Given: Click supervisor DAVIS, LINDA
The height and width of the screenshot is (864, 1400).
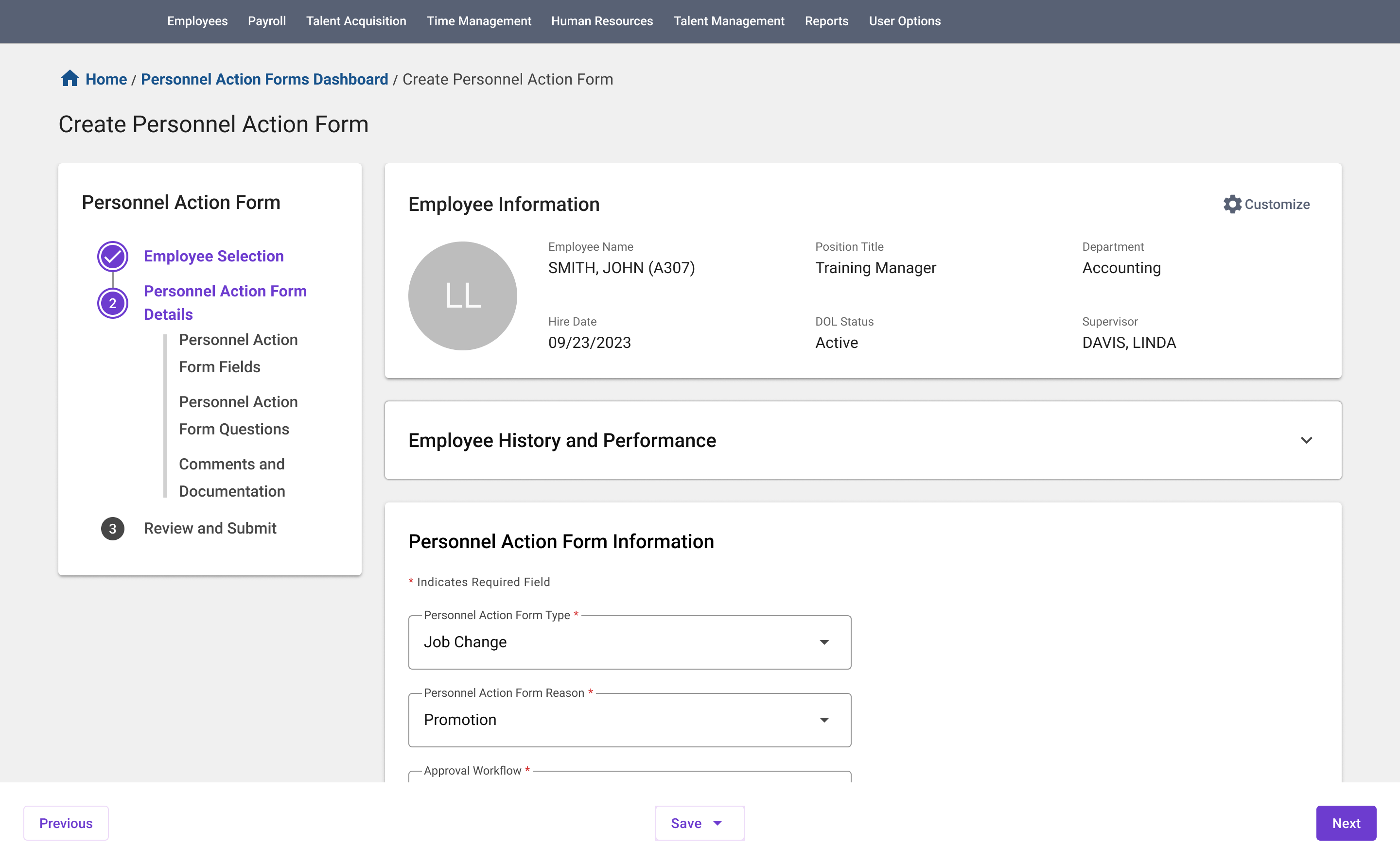Looking at the screenshot, I should (x=1128, y=343).
